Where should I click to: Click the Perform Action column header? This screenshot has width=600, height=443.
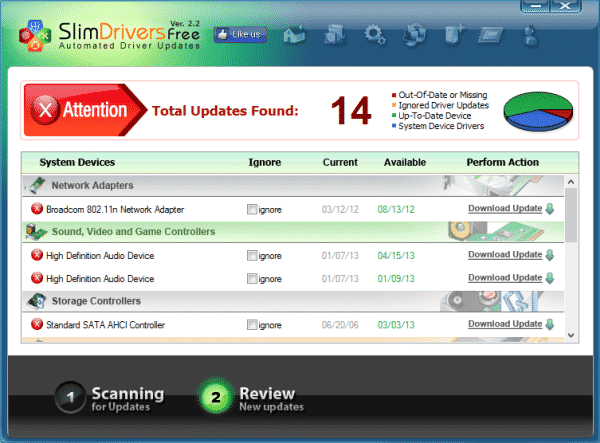pyautogui.click(x=502, y=162)
